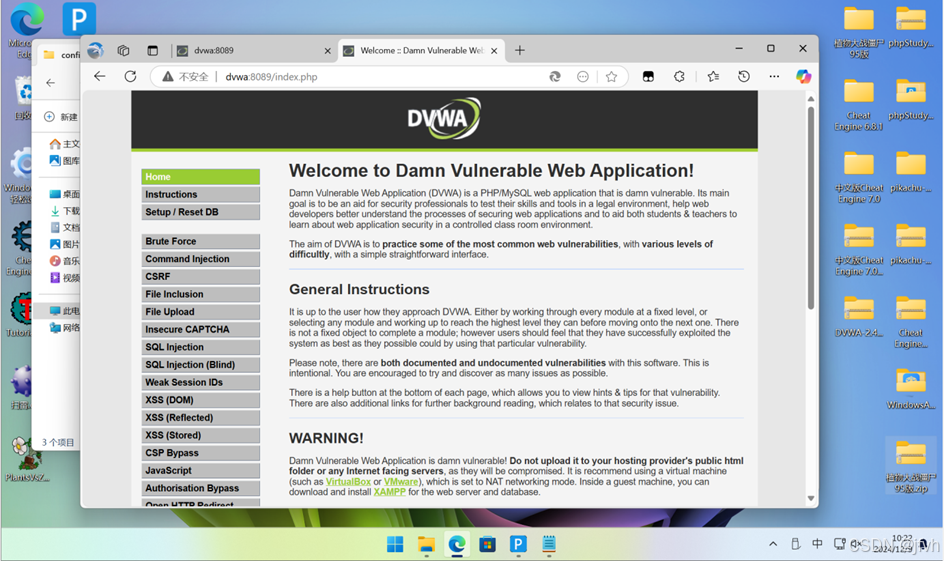Open the favorites list icon
Image resolution: width=944 pixels, height=561 pixels.
tap(713, 76)
